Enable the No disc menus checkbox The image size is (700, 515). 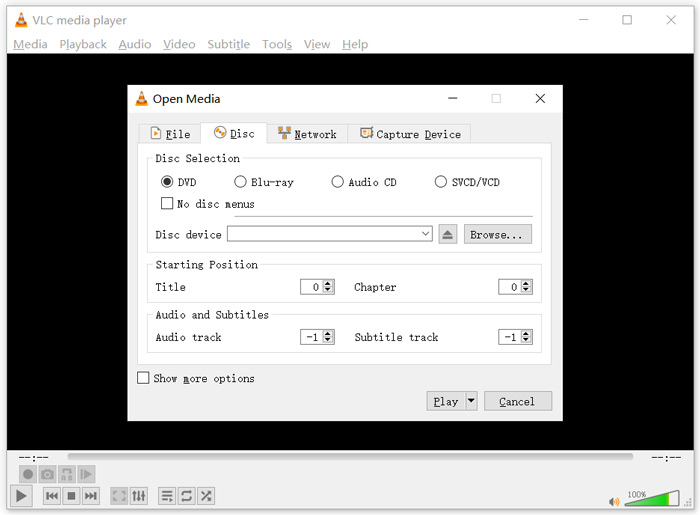[x=167, y=204]
